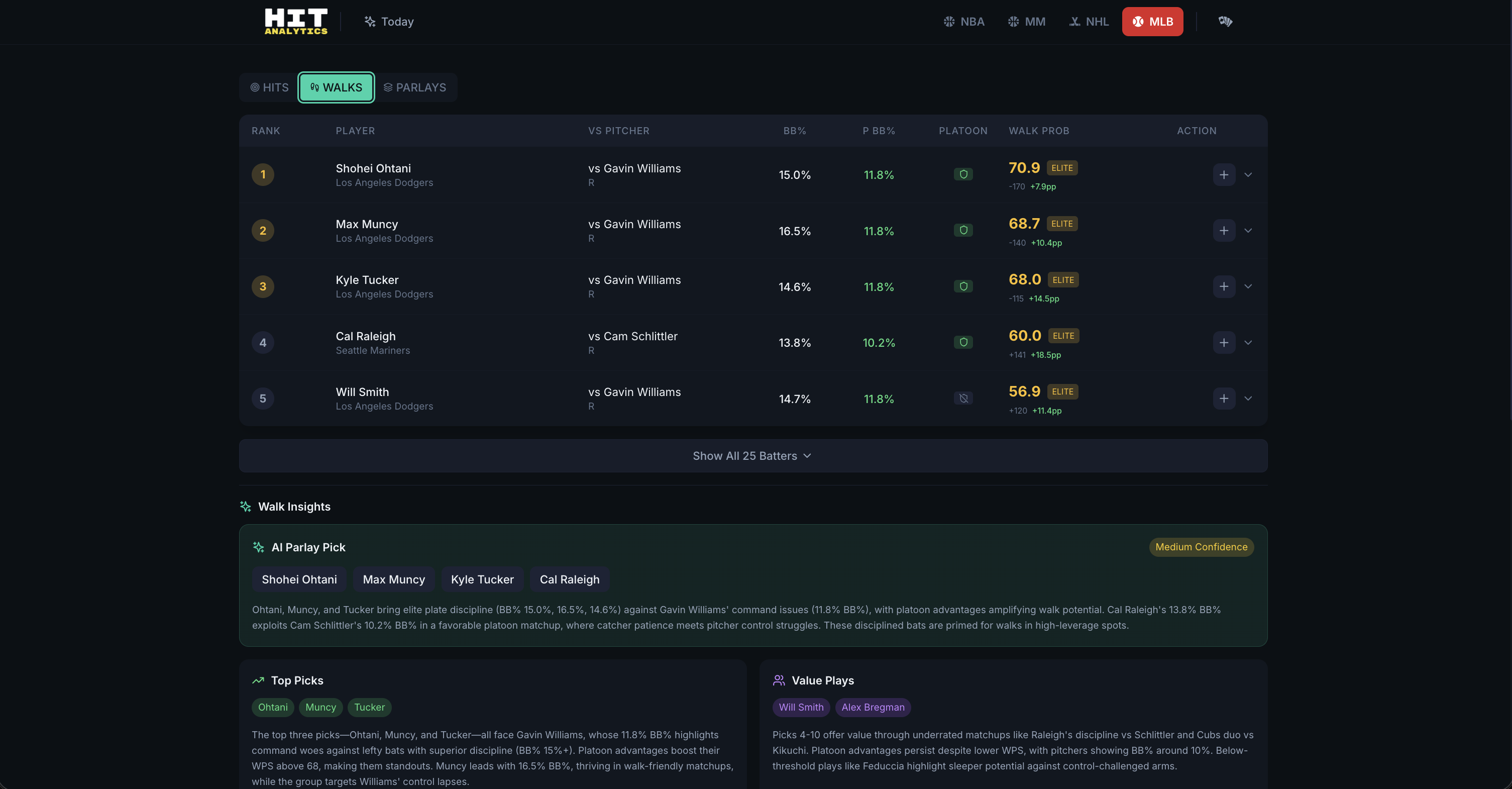Expand Cal Raleigh's row with the chevron

pyautogui.click(x=1248, y=342)
